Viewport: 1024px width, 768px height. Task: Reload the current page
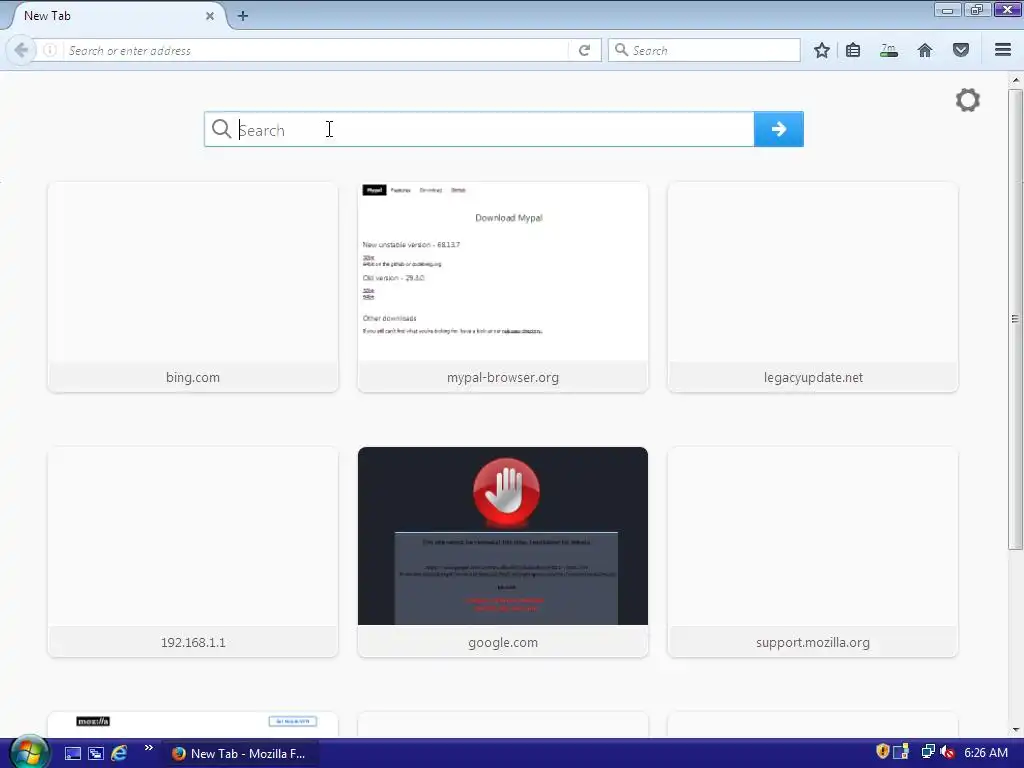pyautogui.click(x=584, y=50)
